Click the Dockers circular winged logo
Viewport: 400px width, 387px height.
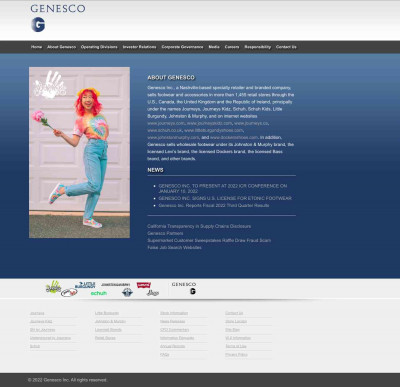point(127,293)
